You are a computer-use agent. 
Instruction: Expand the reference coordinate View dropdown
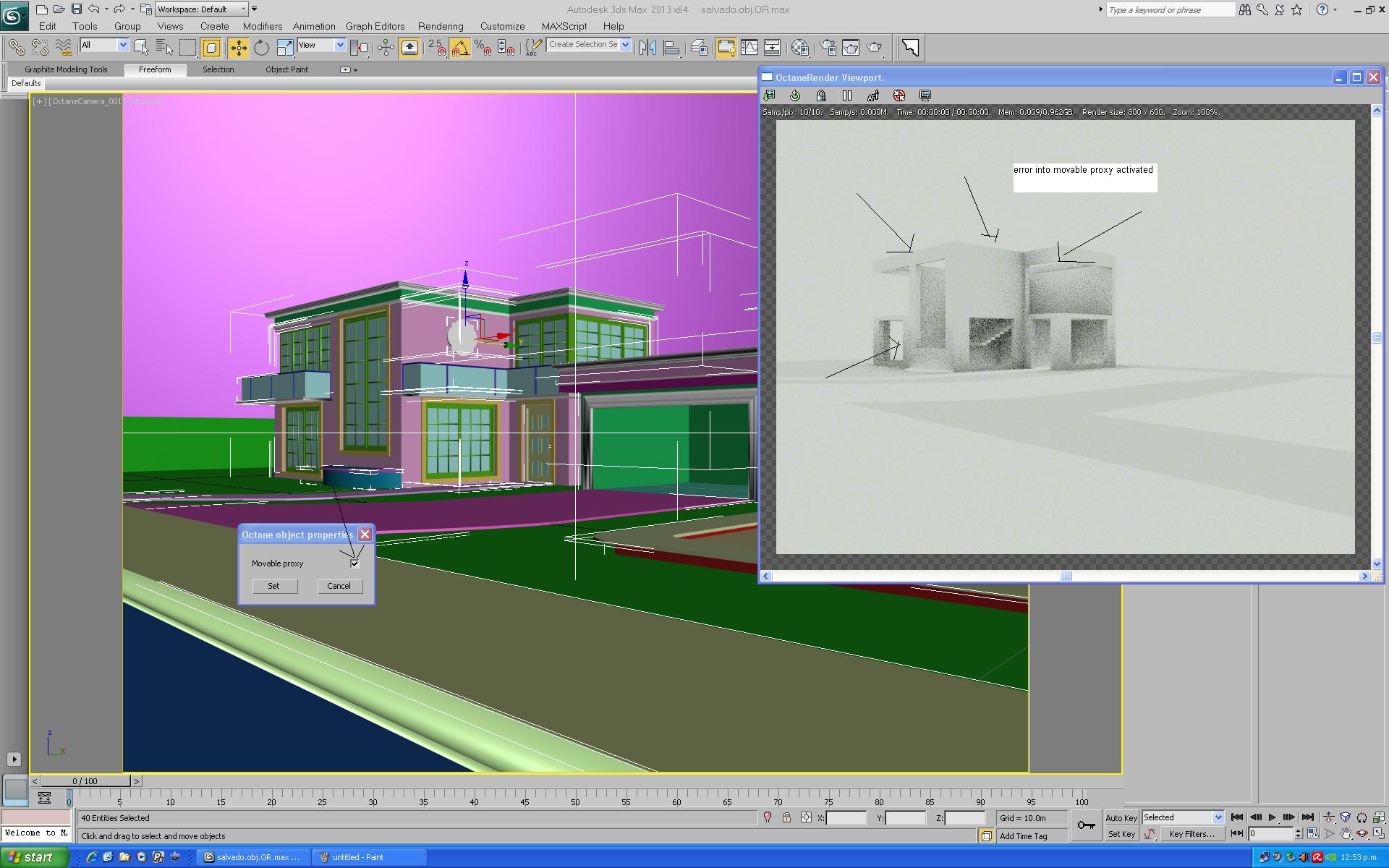tap(339, 45)
